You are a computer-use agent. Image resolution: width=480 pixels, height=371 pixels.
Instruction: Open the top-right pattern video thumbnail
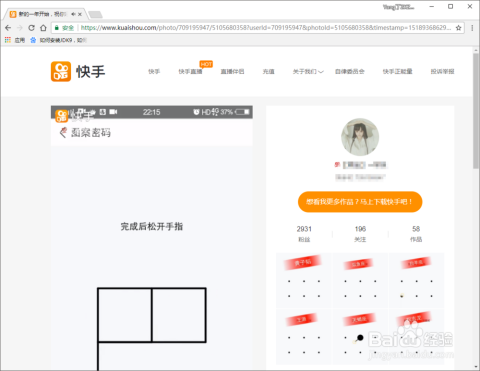(416, 281)
